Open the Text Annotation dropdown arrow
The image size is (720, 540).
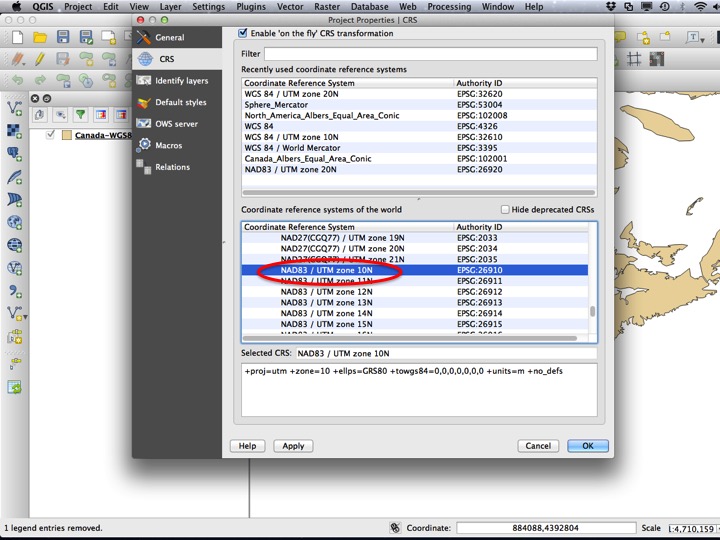coord(703,40)
